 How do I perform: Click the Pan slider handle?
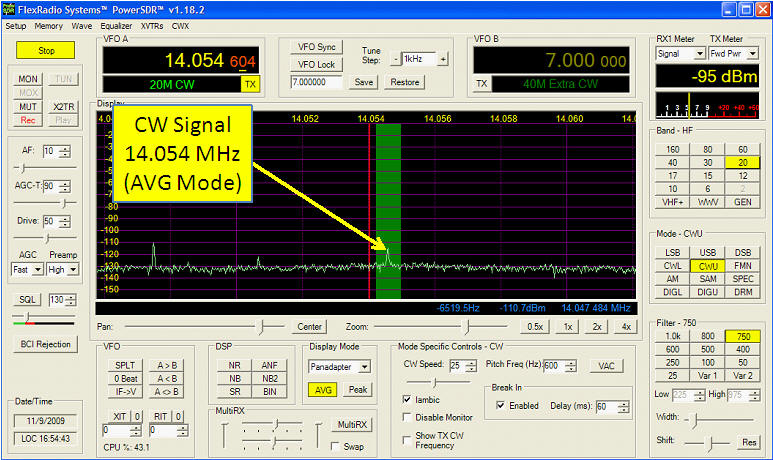262,326
